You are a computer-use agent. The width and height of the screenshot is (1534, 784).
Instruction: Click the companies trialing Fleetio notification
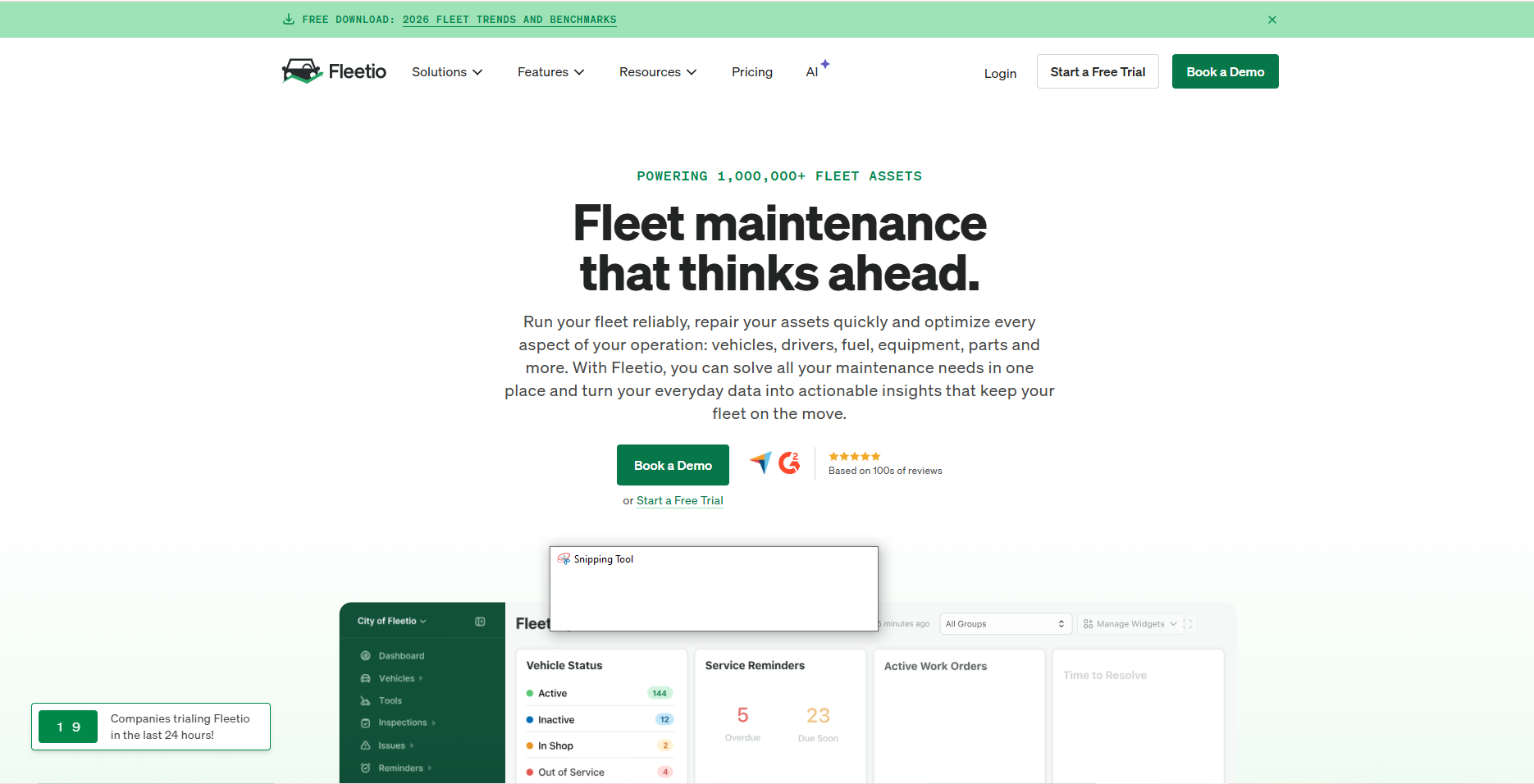click(x=151, y=727)
